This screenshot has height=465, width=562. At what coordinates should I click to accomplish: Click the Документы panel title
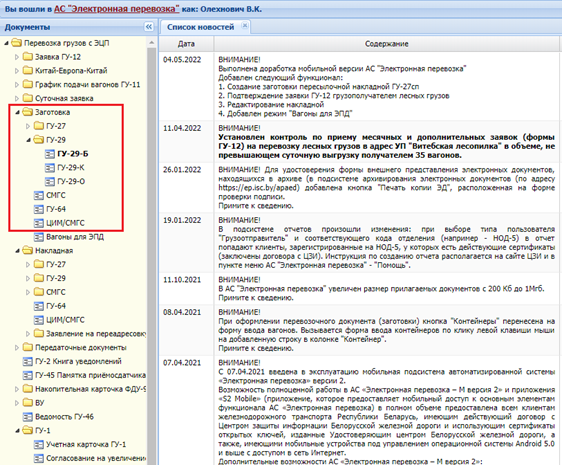27,27
